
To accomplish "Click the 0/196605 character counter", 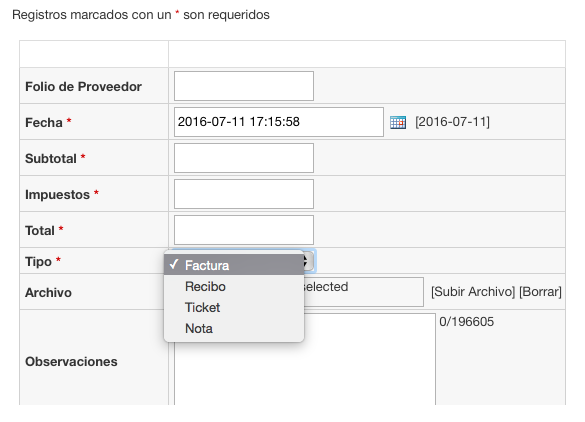I will [x=466, y=322].
